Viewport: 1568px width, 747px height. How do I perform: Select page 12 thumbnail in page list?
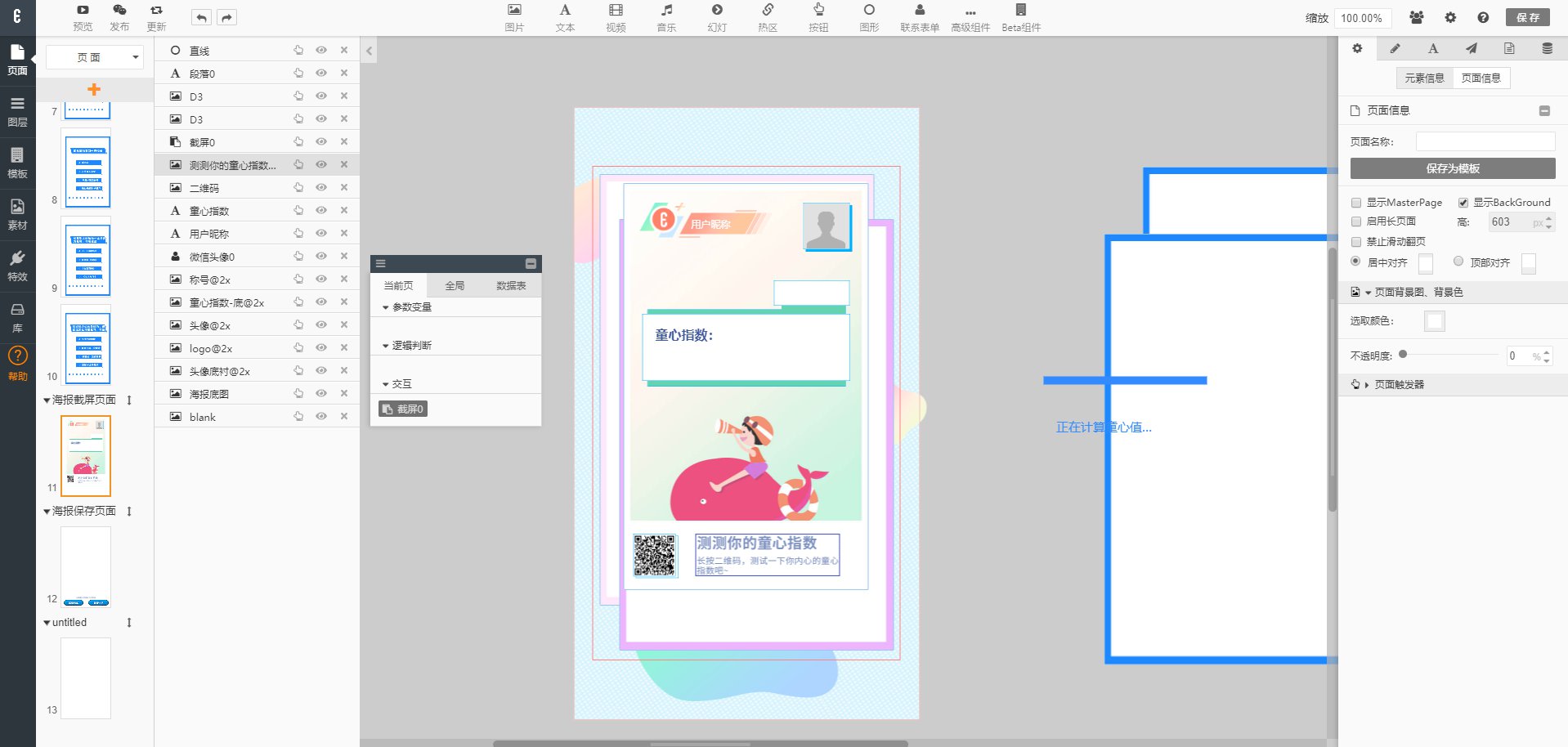[x=86, y=566]
